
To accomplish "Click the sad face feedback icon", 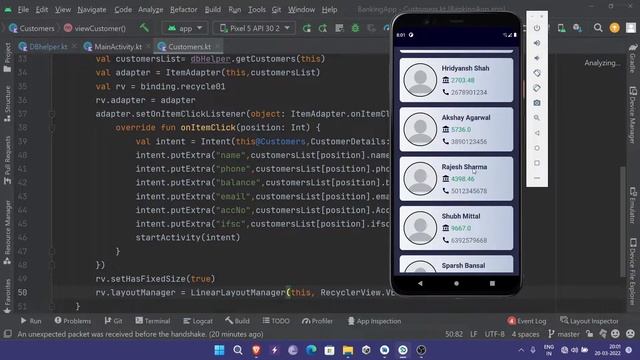I will pyautogui.click(x=630, y=334).
